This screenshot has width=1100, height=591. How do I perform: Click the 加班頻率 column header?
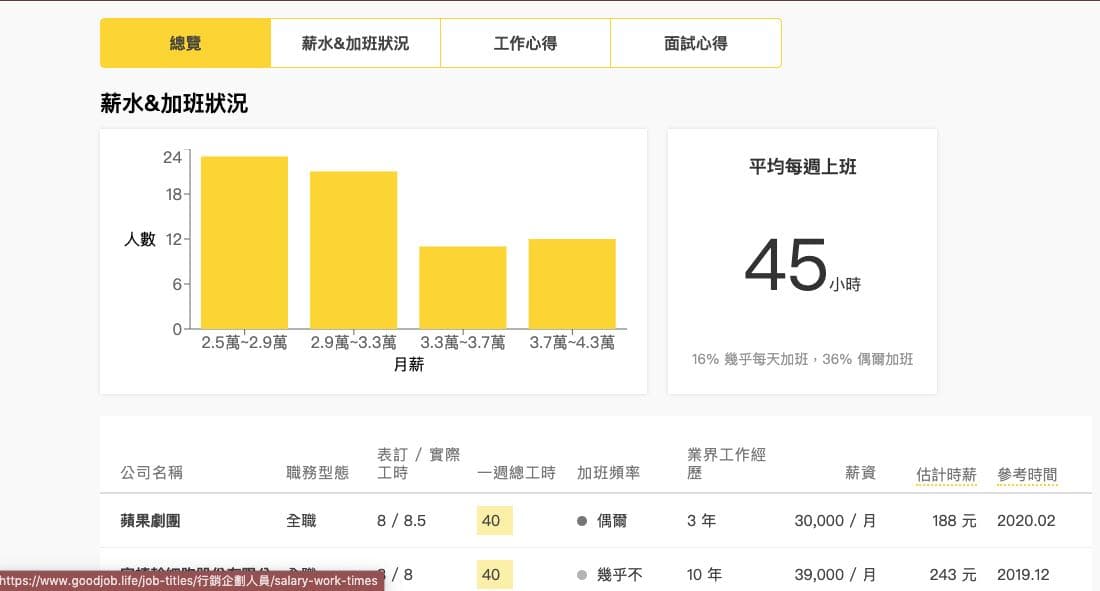[x=608, y=472]
